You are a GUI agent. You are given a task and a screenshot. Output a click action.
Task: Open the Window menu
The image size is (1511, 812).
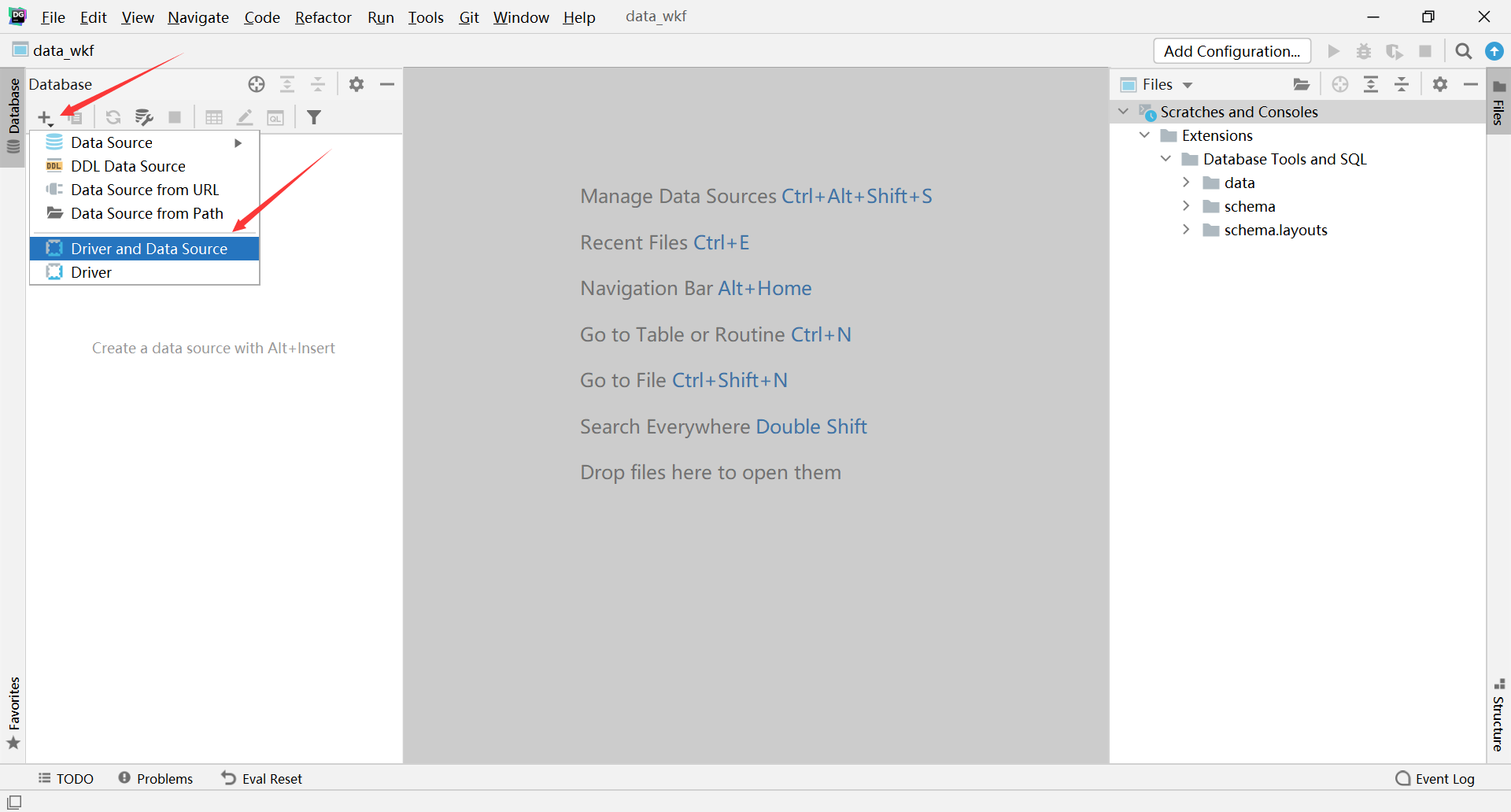(x=521, y=17)
